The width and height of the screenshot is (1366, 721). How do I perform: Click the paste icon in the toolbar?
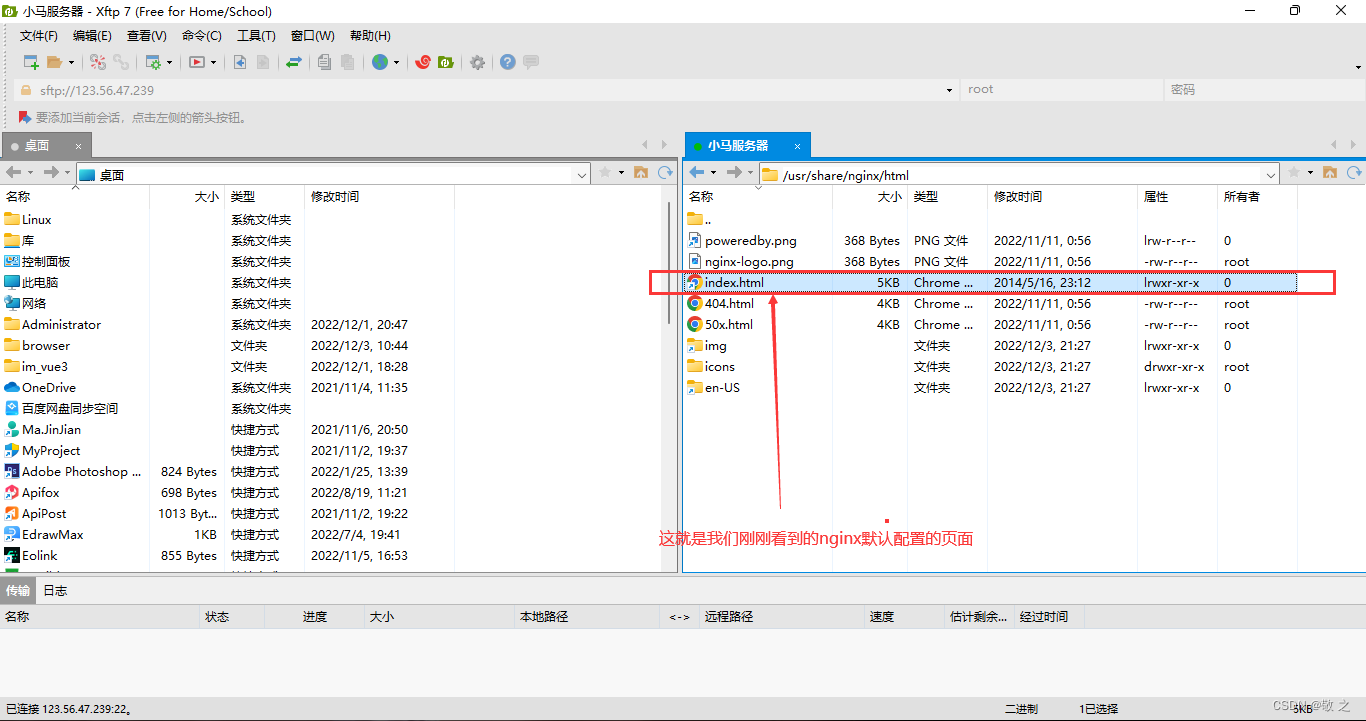pyautogui.click(x=347, y=62)
